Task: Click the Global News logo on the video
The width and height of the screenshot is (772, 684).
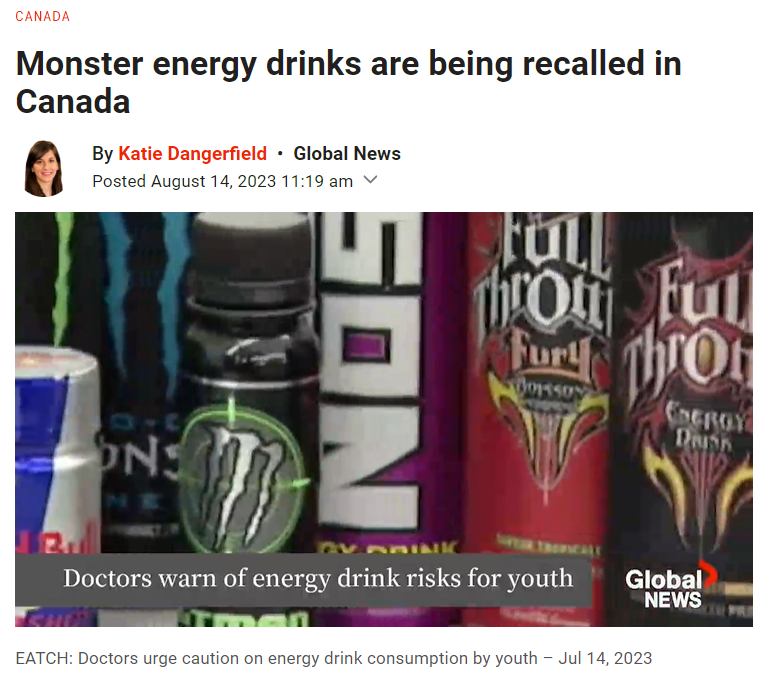Action: [x=671, y=586]
